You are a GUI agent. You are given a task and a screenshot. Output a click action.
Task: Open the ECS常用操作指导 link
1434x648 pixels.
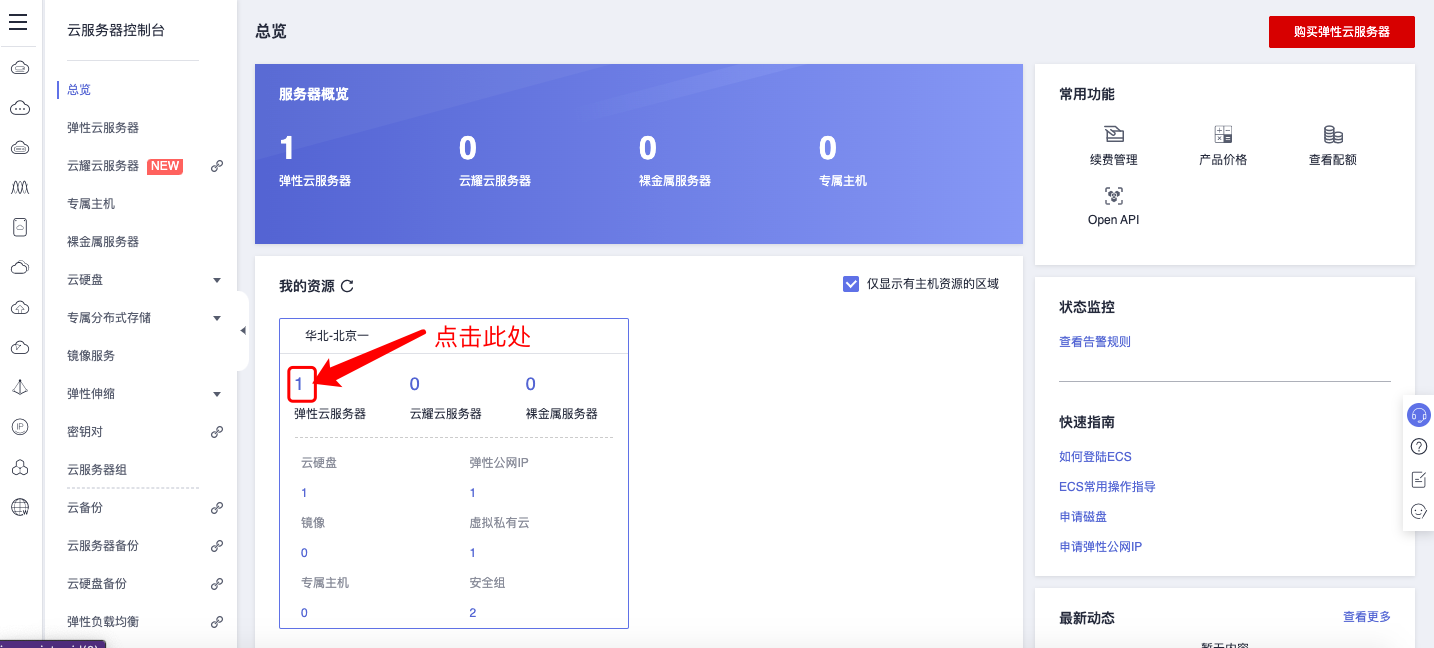pos(1107,487)
